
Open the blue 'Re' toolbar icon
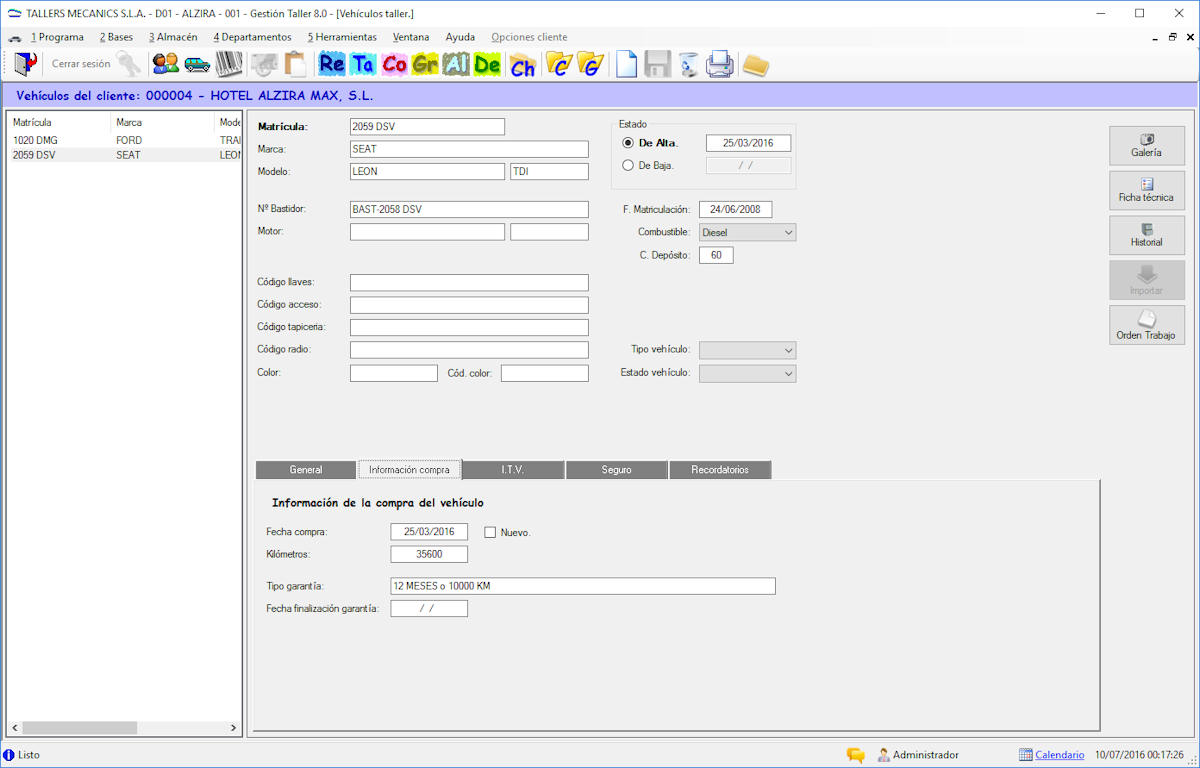click(x=332, y=64)
